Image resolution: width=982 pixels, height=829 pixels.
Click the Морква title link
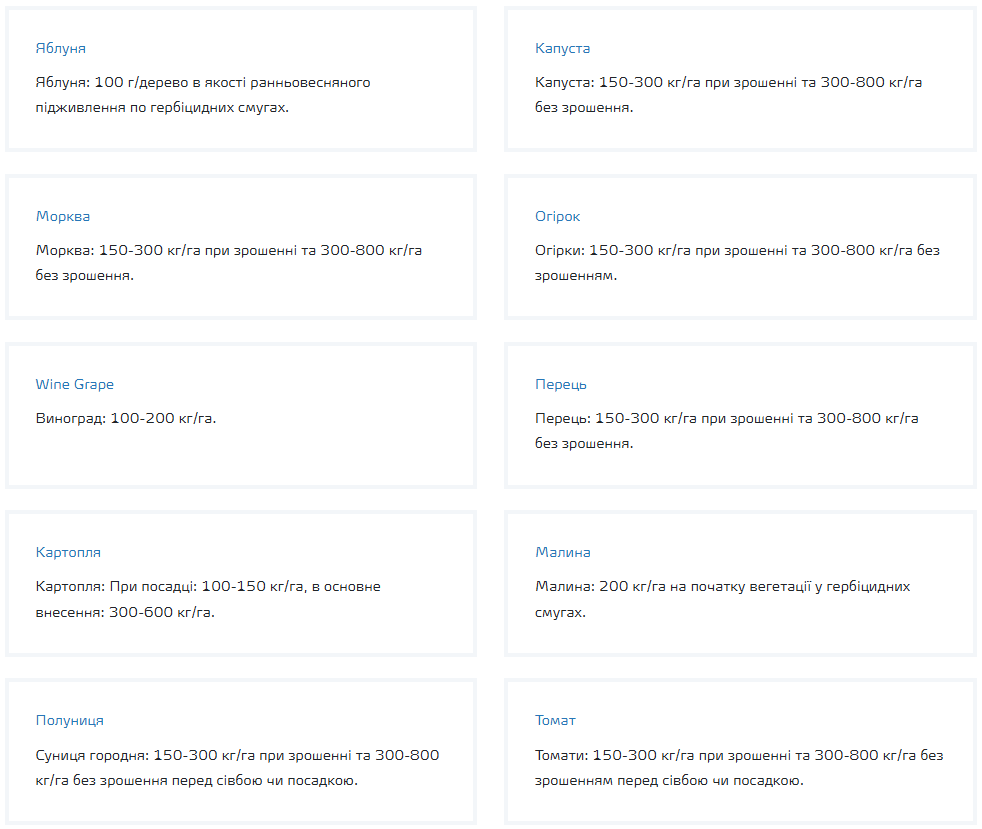tap(63, 217)
